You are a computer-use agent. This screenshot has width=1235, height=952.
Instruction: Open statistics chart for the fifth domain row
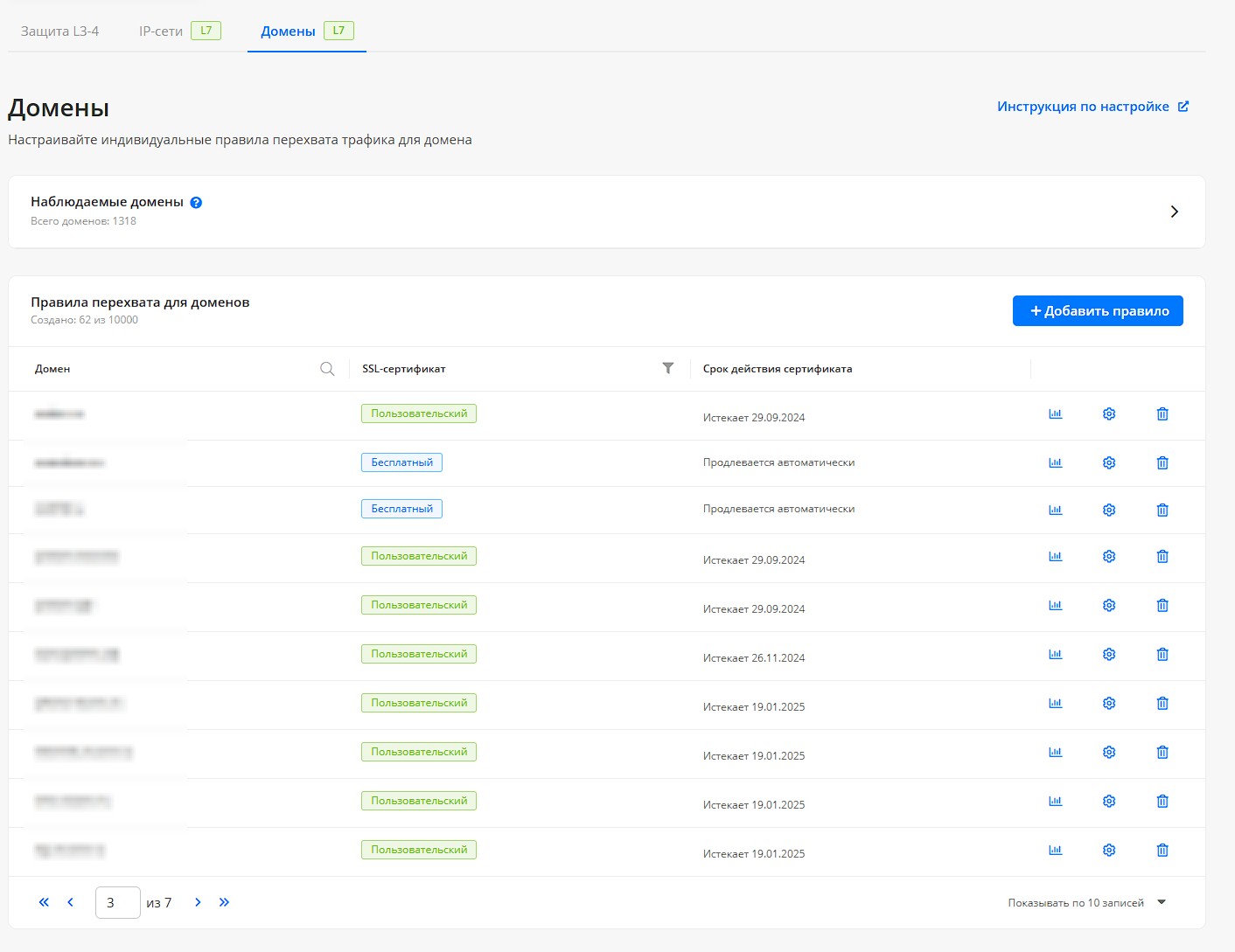pyautogui.click(x=1056, y=605)
